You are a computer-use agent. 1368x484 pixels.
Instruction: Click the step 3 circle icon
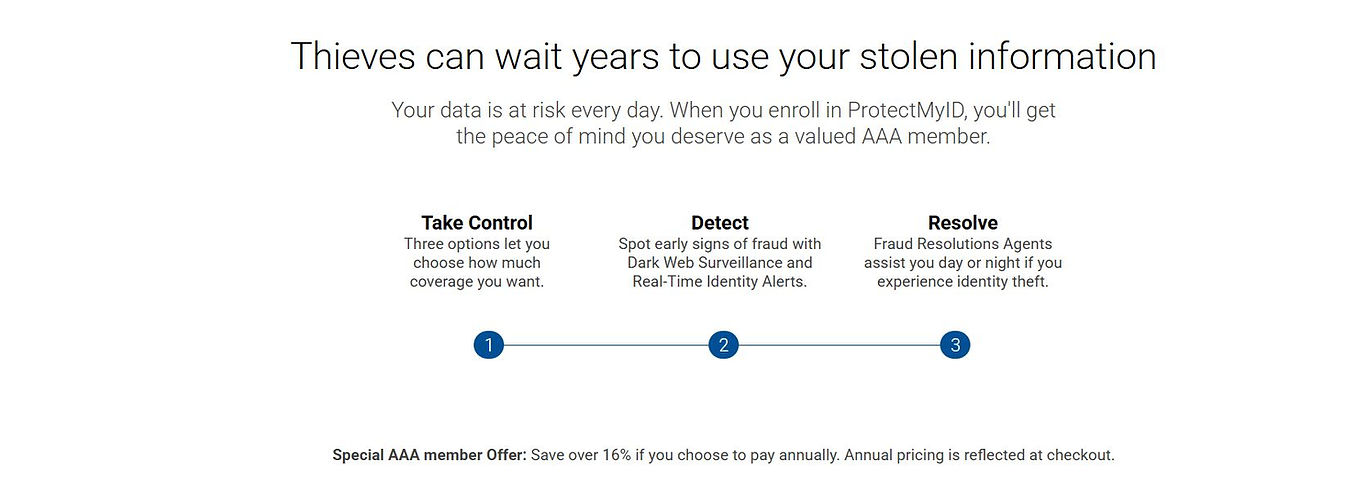955,345
